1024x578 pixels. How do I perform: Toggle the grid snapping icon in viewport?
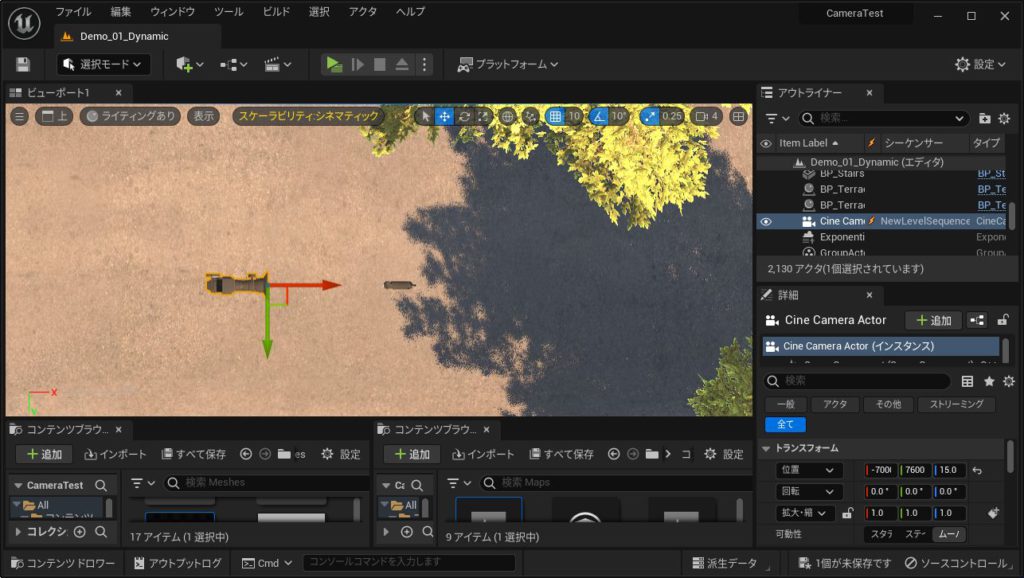pos(555,116)
